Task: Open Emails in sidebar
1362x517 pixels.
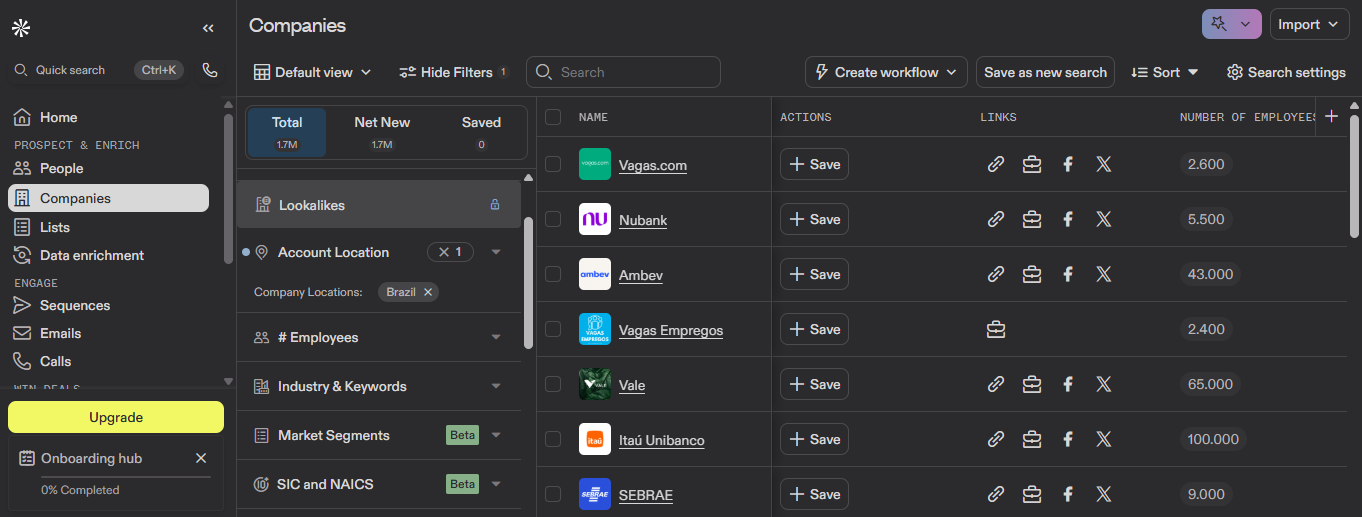Action: tap(108, 333)
